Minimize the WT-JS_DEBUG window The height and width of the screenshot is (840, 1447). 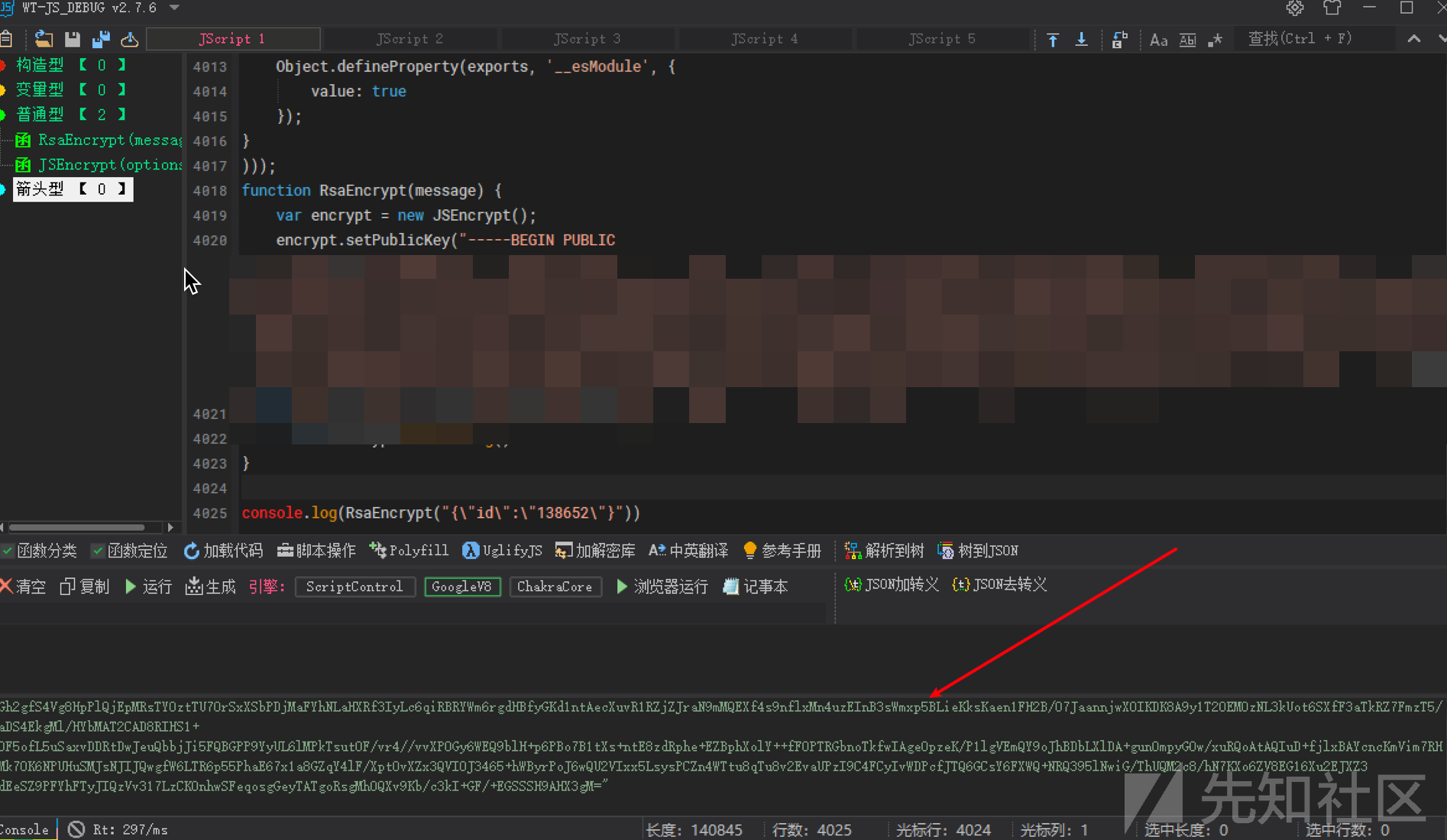(1369, 8)
